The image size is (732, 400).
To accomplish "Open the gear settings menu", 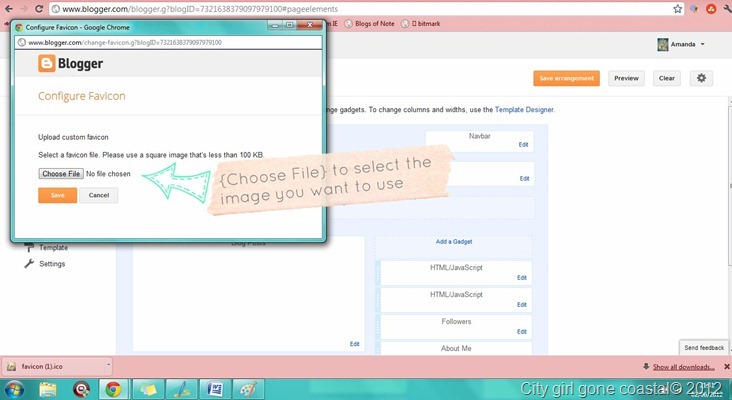I will point(701,78).
